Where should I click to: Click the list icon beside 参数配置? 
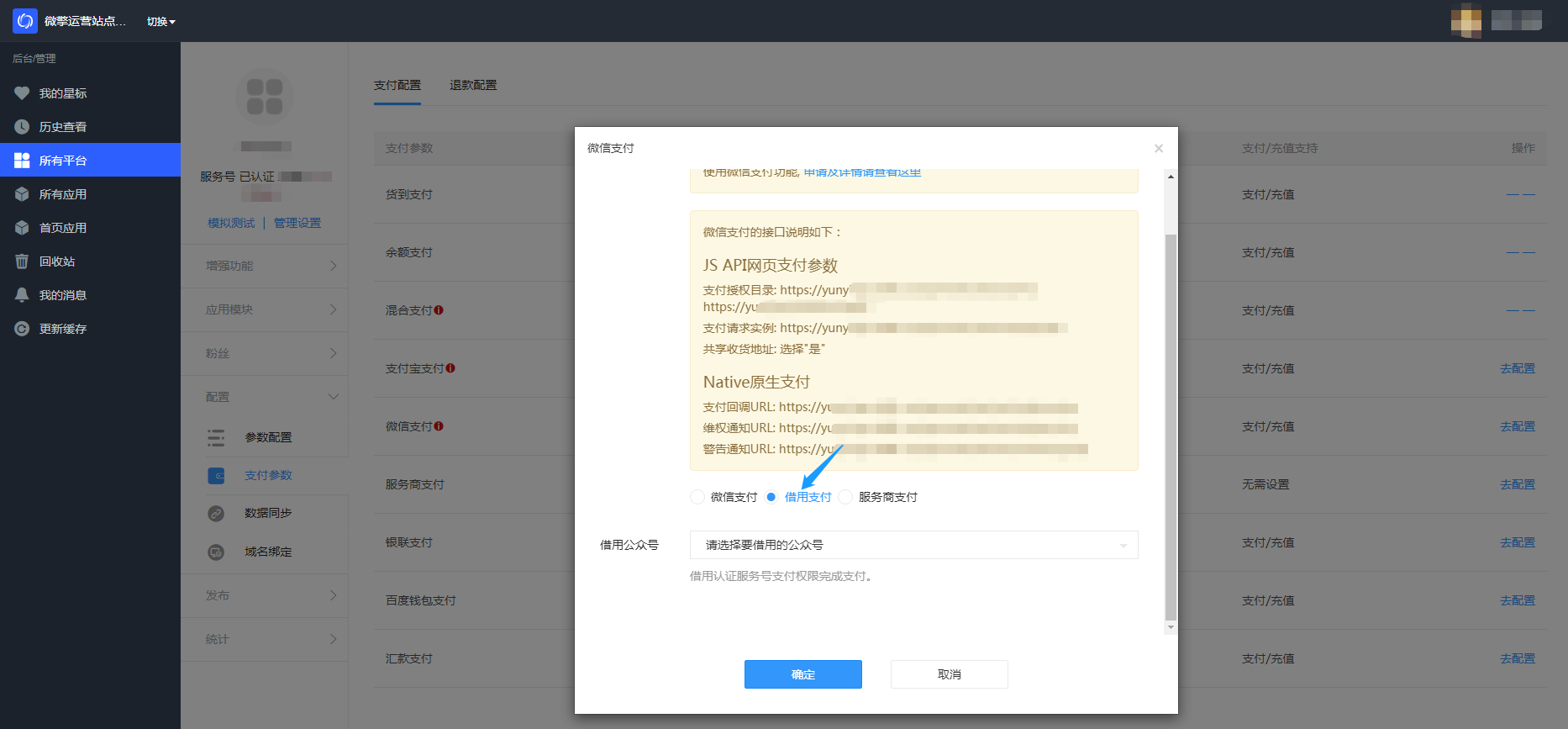pyautogui.click(x=216, y=437)
